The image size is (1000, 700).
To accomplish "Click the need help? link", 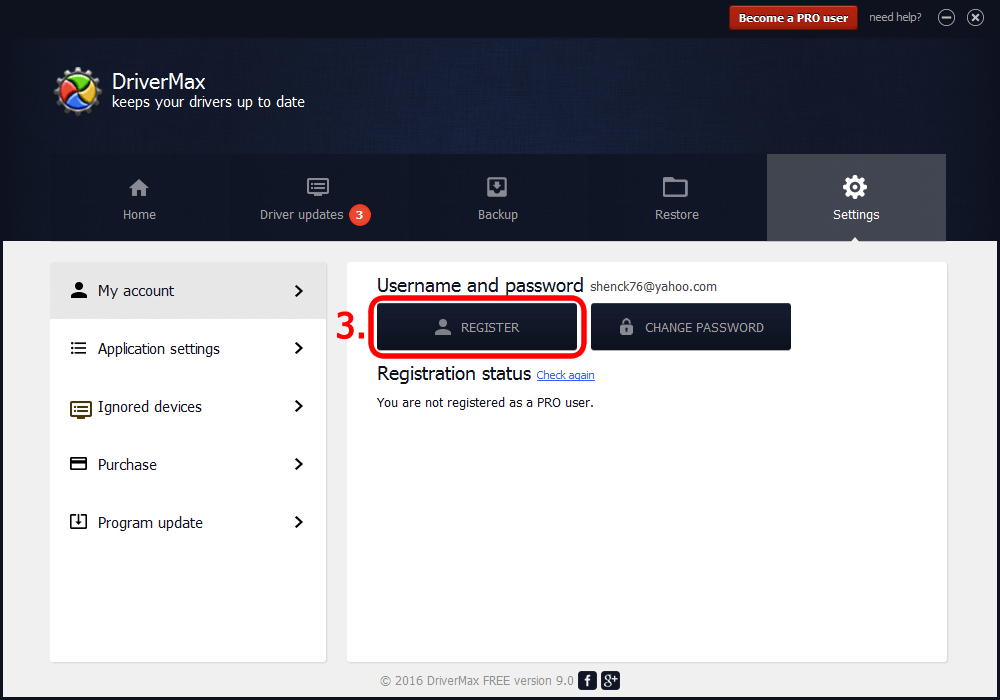I will click(895, 18).
